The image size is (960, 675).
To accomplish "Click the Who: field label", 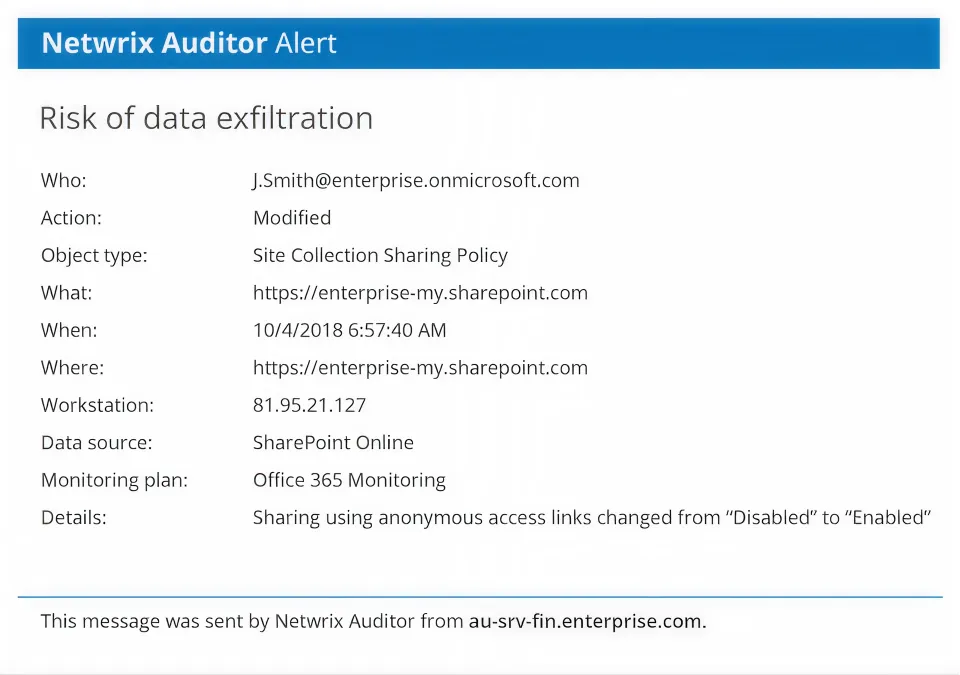I will click(64, 181).
